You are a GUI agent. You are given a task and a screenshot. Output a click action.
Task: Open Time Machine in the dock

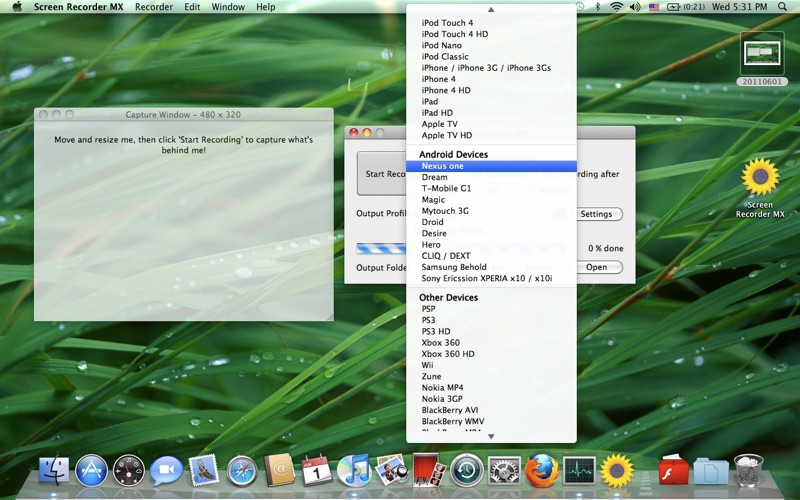coord(466,469)
